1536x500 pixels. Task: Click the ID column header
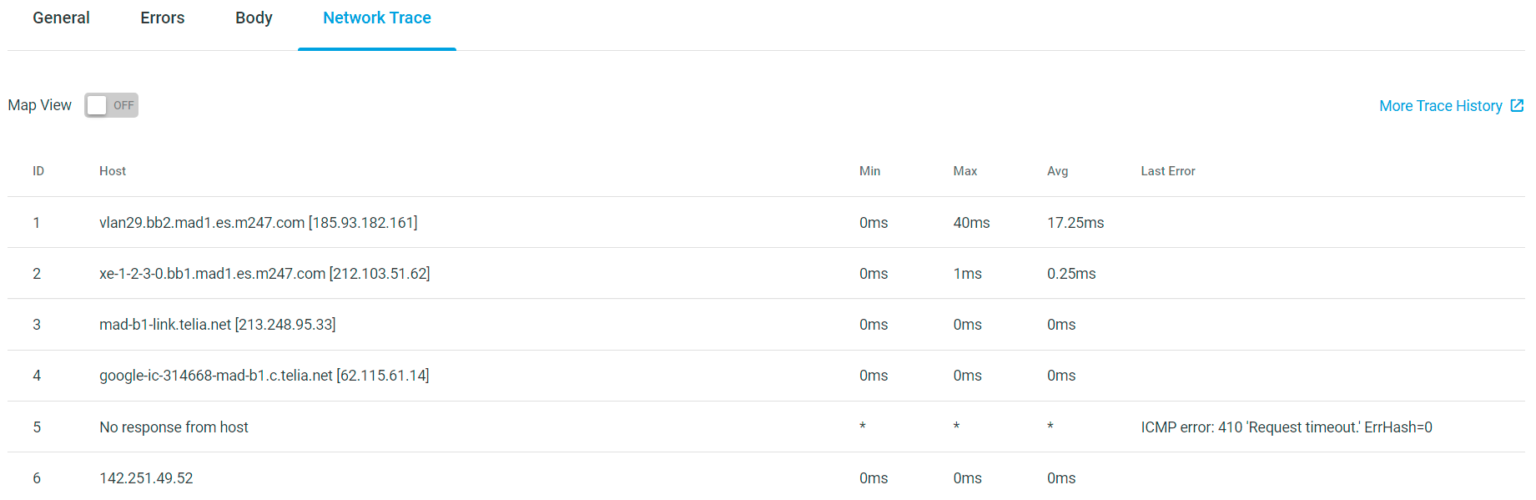[x=38, y=171]
